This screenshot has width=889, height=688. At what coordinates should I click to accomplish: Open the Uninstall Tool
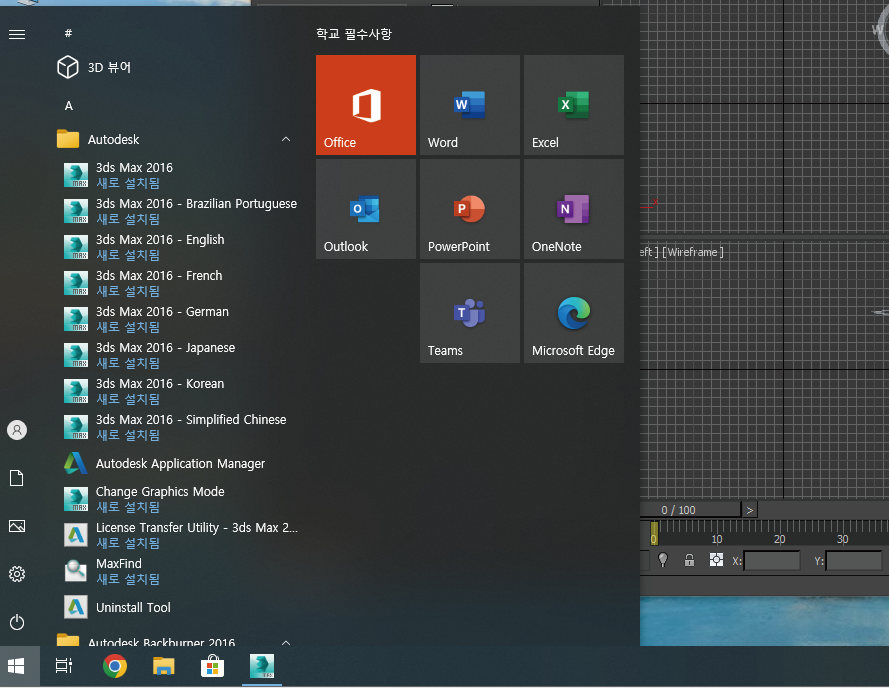[x=178, y=607]
